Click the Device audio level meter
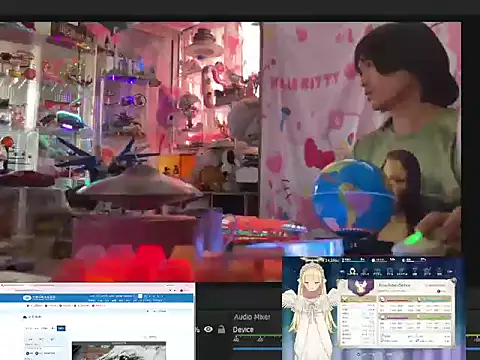This screenshot has height=360, width=480. point(257,336)
